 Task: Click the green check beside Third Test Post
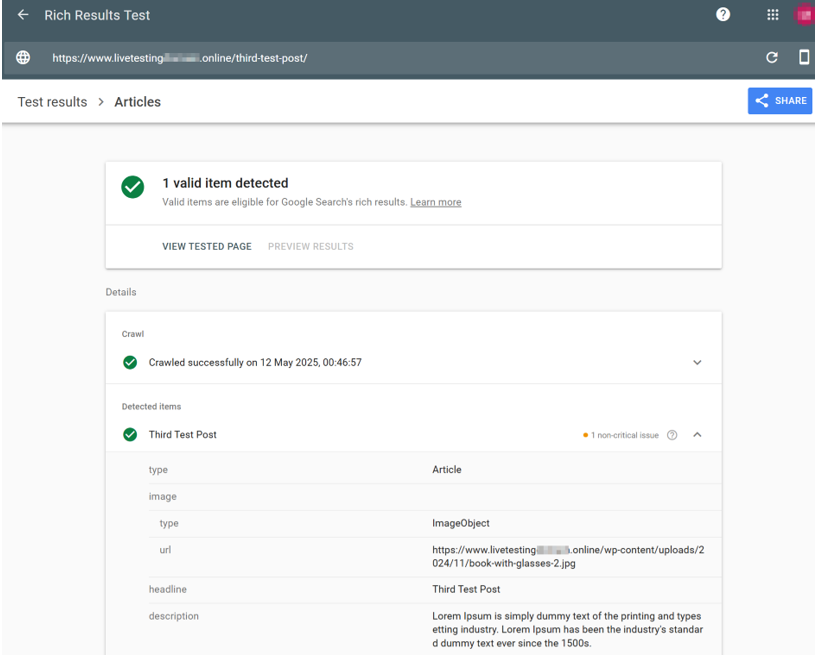130,434
